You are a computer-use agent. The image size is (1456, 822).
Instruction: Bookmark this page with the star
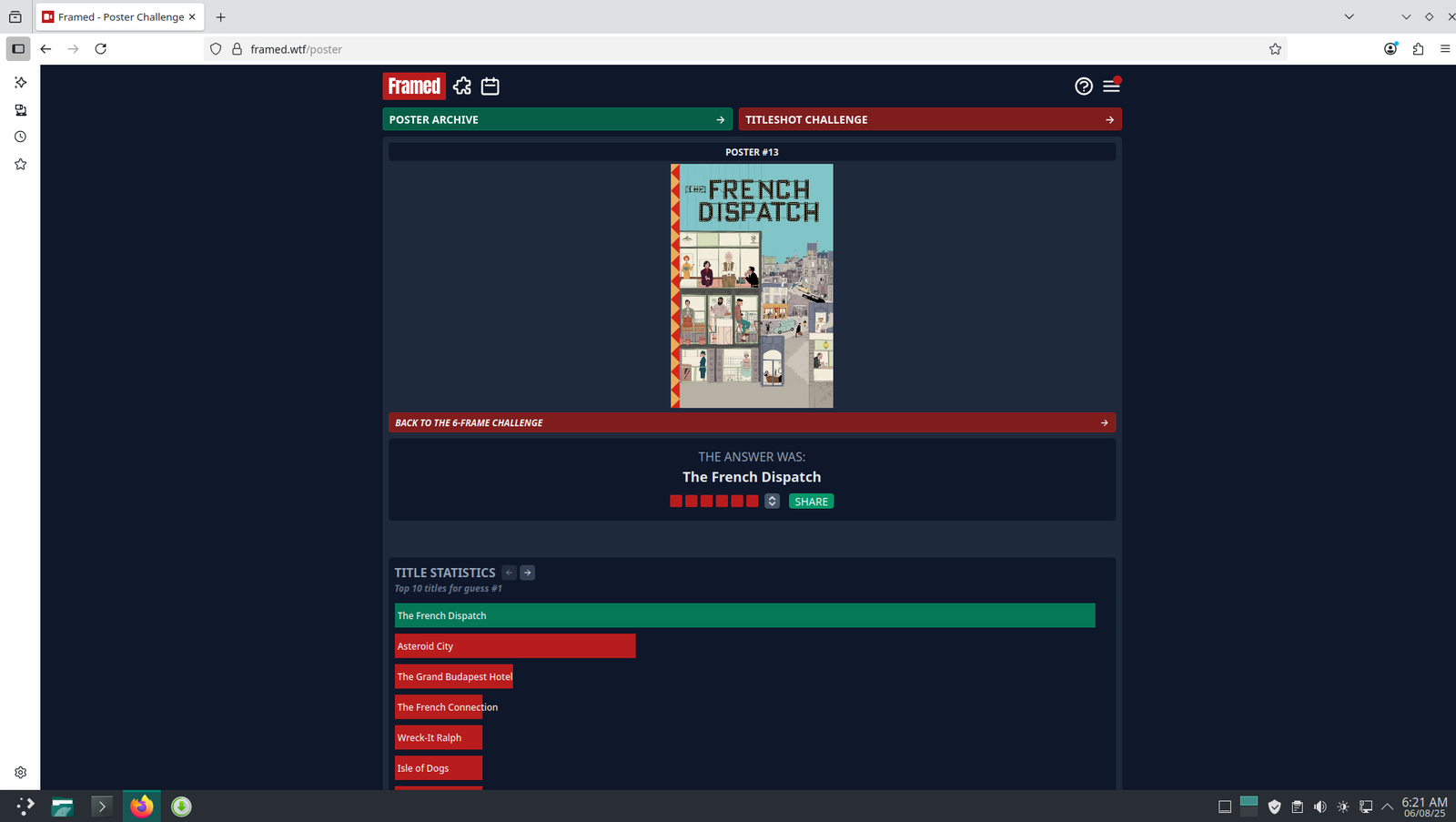pyautogui.click(x=1275, y=49)
